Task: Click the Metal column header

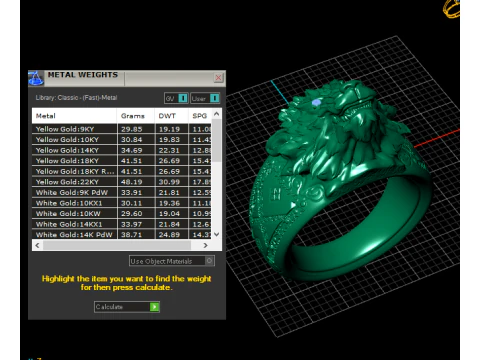Action: click(74, 116)
